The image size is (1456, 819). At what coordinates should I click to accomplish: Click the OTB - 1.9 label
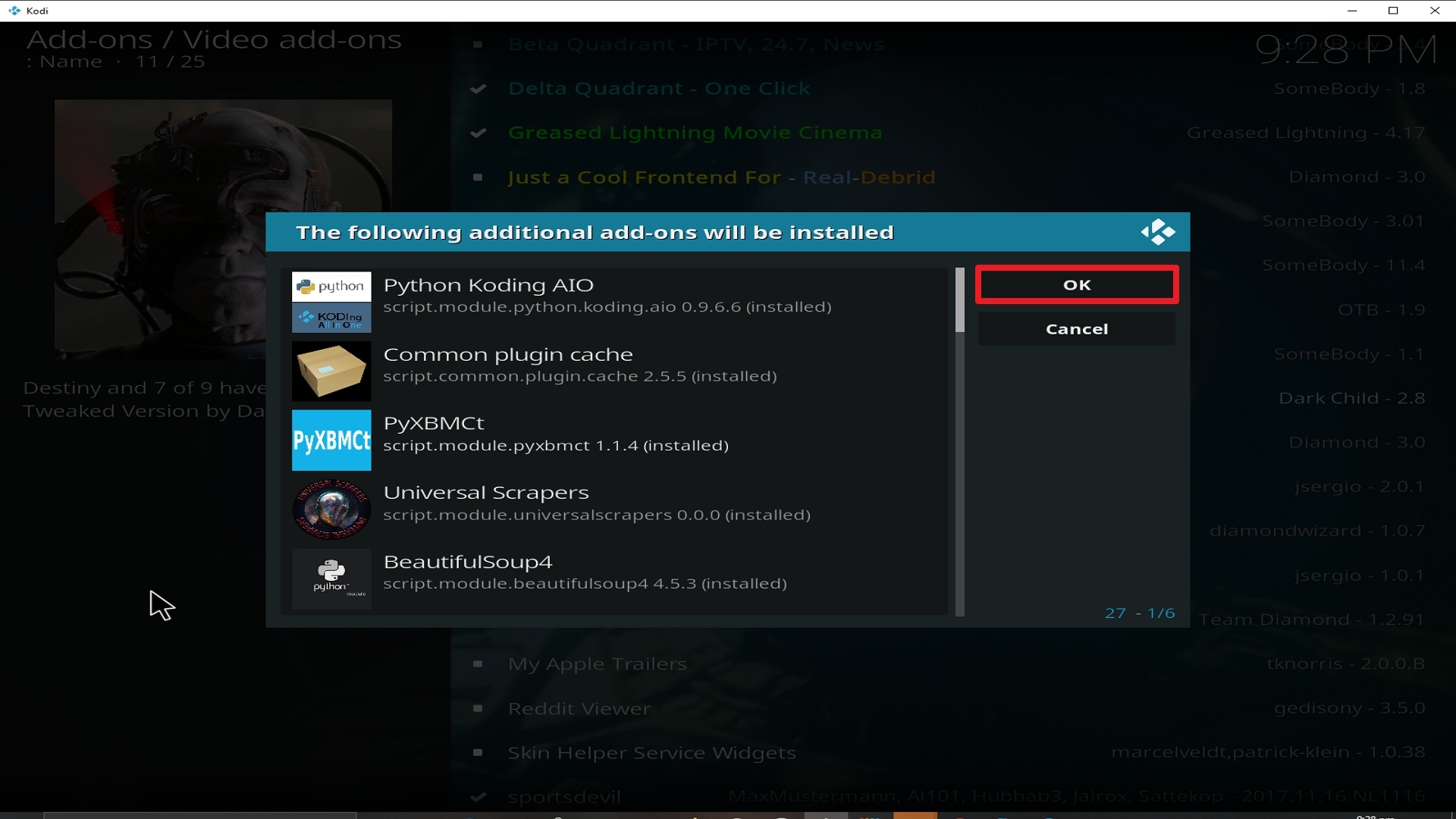pyautogui.click(x=1382, y=309)
